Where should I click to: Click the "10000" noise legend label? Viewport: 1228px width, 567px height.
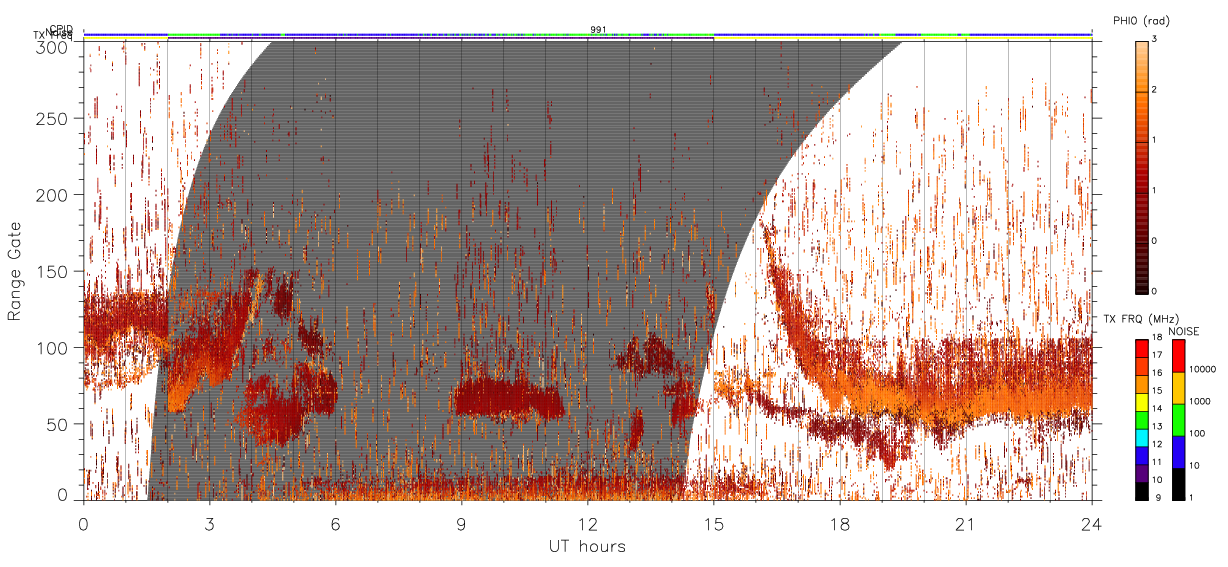1202,369
